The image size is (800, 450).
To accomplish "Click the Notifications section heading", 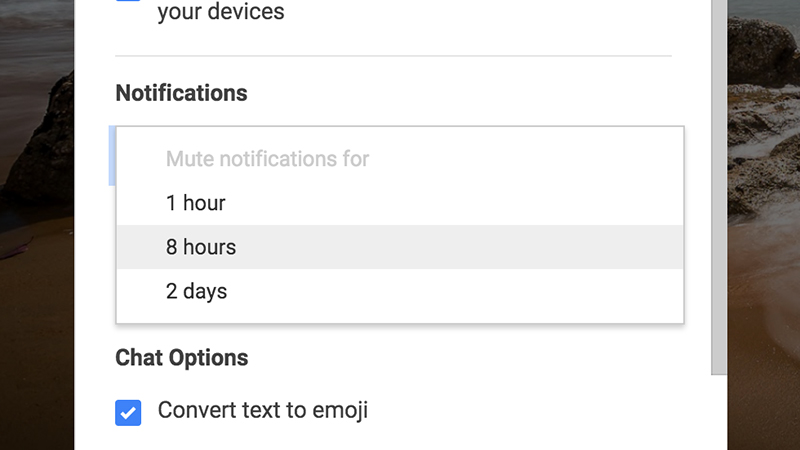I will [181, 93].
